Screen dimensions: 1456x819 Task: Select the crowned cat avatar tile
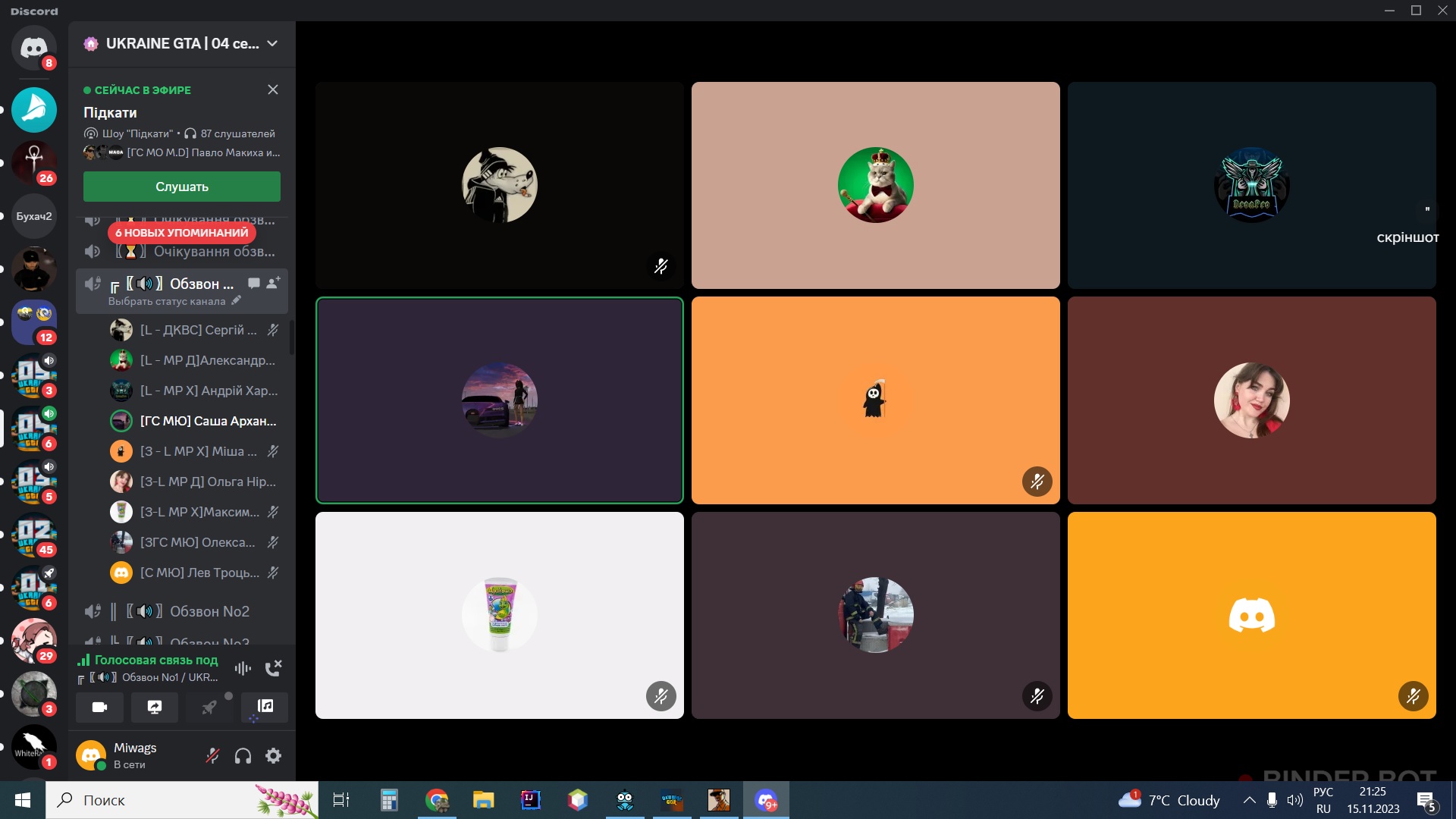[876, 185]
